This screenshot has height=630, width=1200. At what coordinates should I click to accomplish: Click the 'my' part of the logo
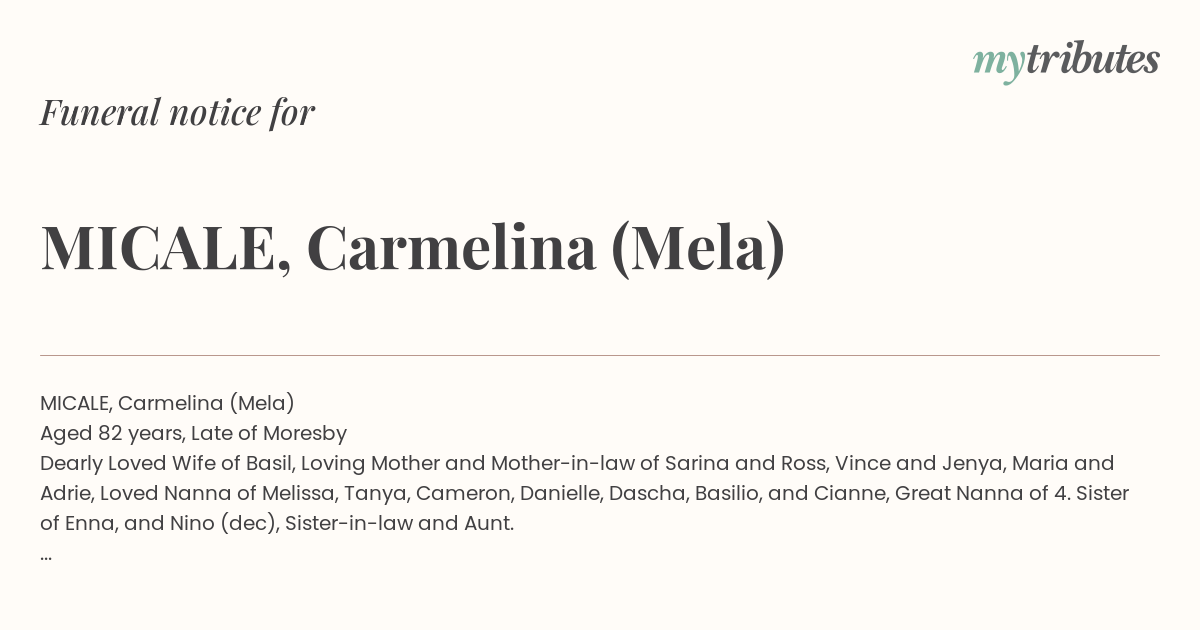coord(998,65)
